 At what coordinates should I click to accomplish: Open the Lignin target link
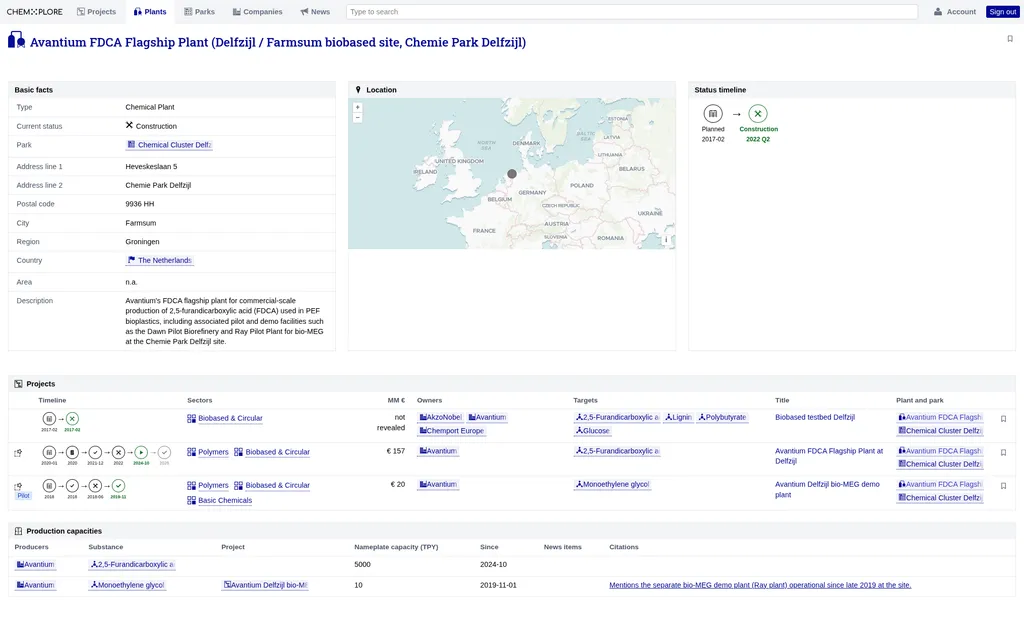(x=678, y=417)
